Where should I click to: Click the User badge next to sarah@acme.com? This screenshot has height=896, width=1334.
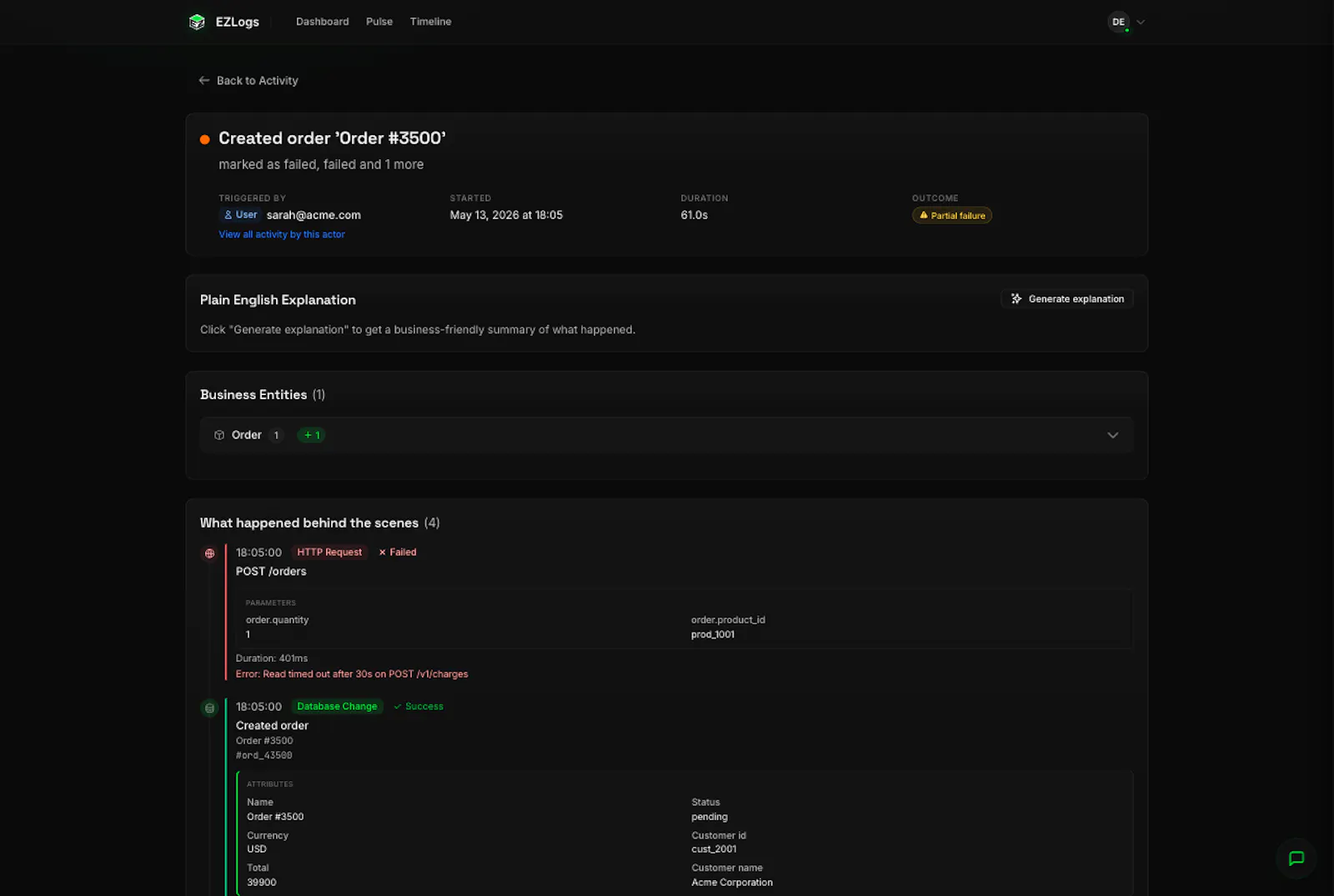(x=240, y=215)
